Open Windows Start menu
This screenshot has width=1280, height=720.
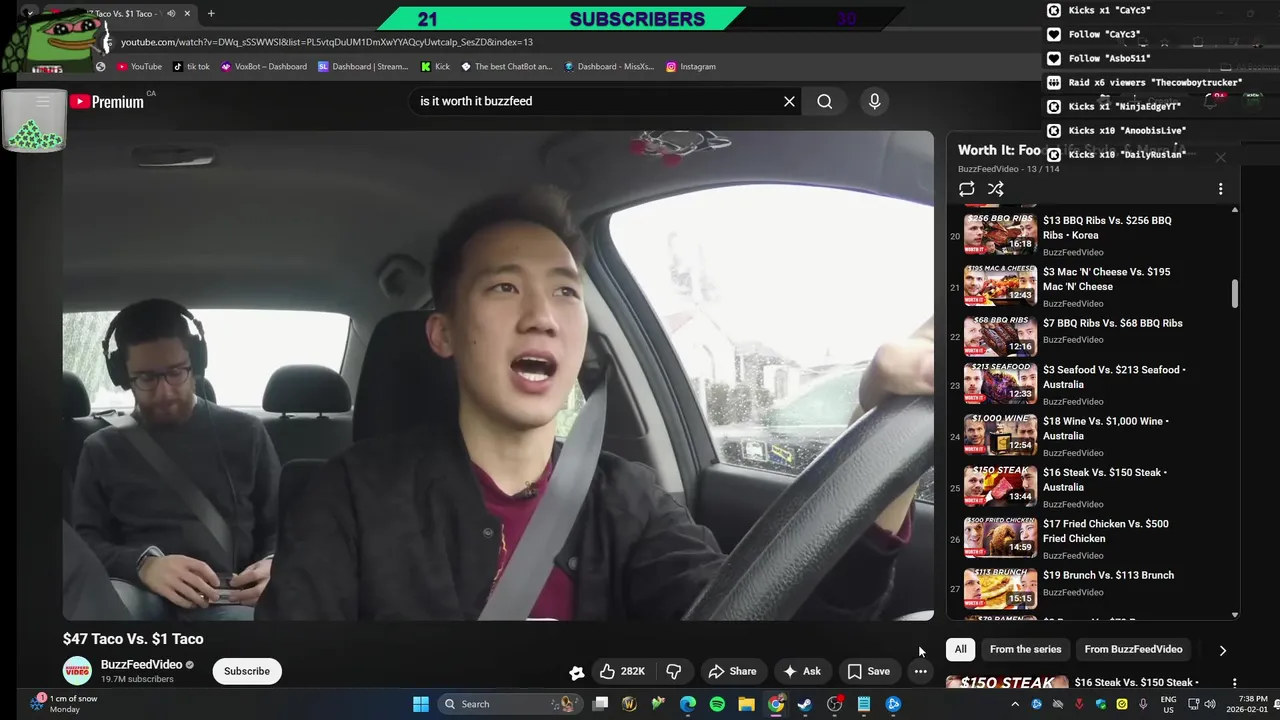point(421,704)
